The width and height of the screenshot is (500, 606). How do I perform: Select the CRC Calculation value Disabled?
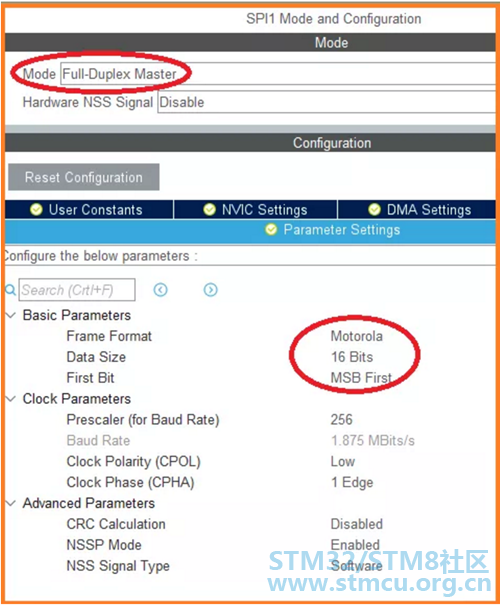(x=357, y=524)
